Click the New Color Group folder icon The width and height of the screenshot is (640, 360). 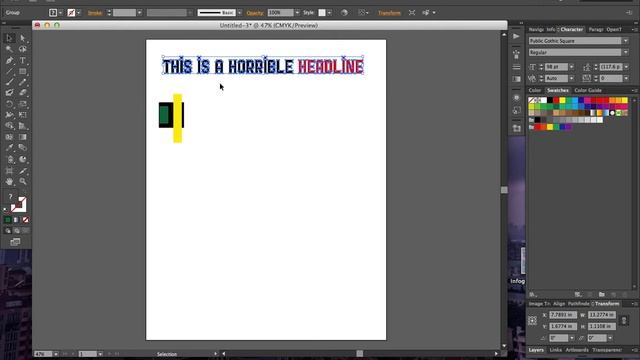(x=601, y=294)
